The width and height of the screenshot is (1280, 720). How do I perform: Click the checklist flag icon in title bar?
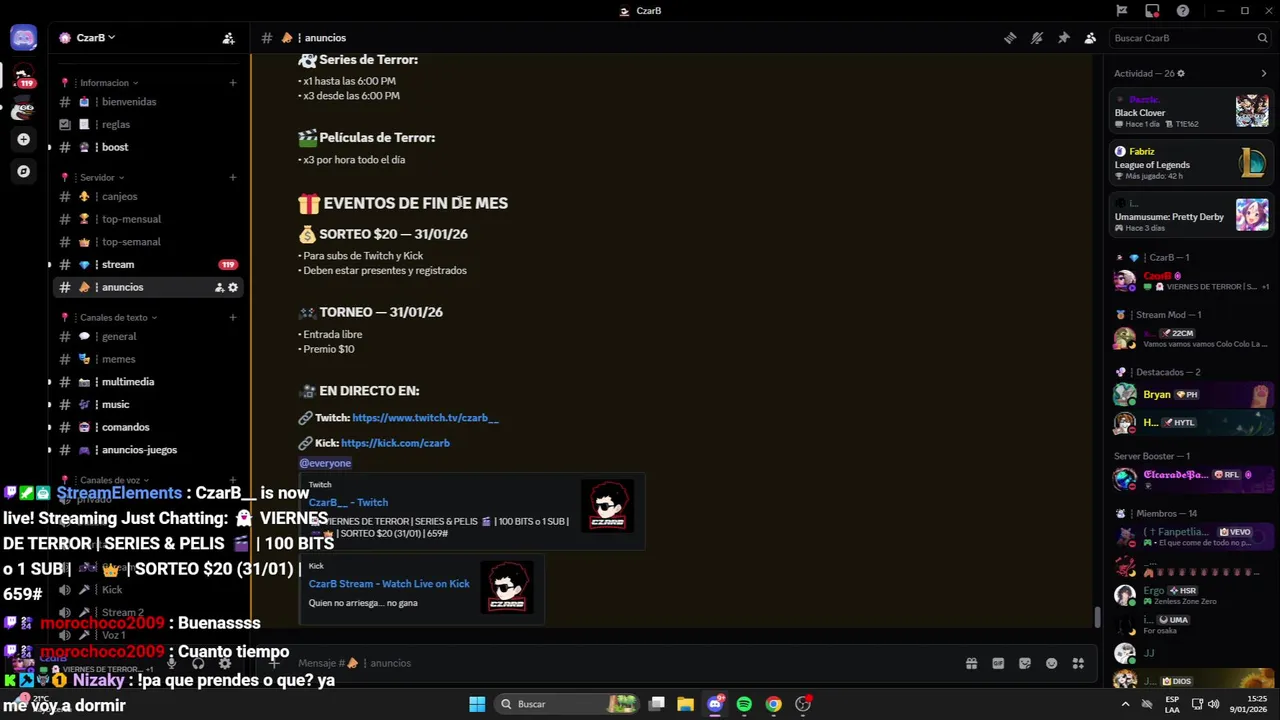tap(1122, 11)
